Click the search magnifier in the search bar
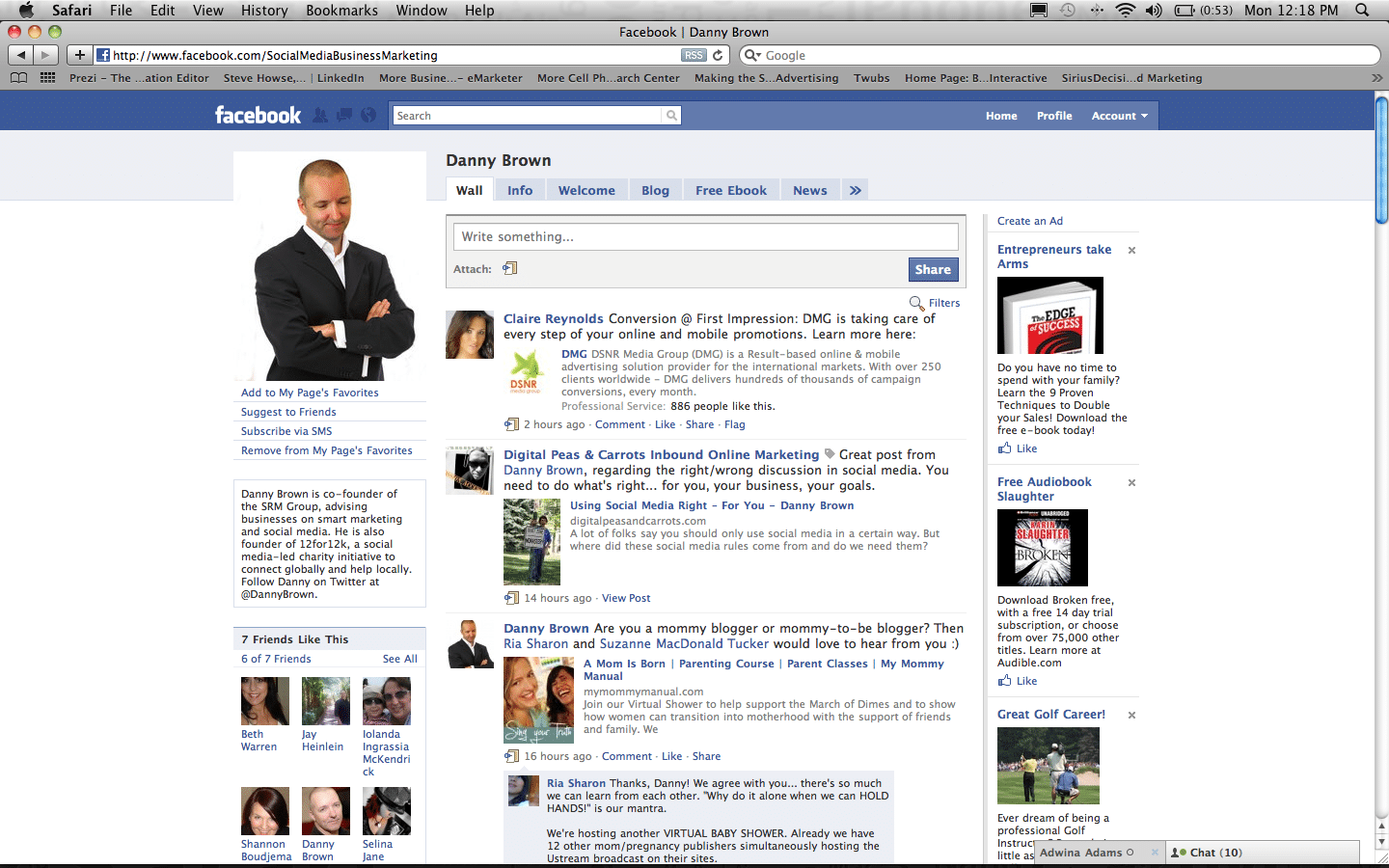 [670, 115]
